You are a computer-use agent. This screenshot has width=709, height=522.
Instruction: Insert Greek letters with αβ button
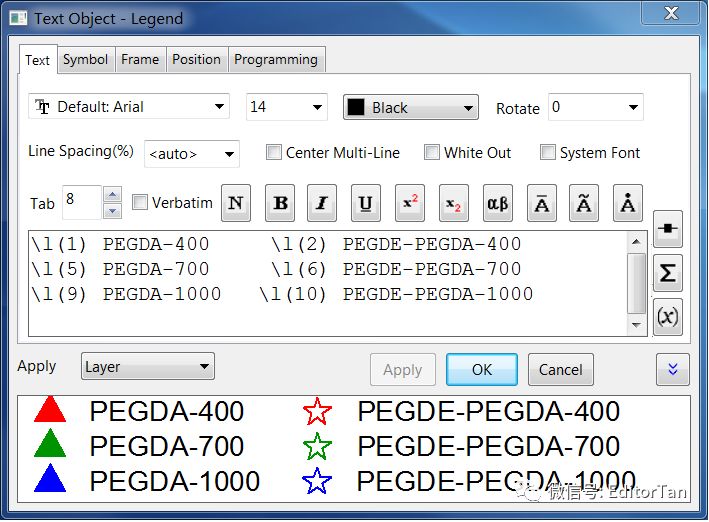coord(497,203)
